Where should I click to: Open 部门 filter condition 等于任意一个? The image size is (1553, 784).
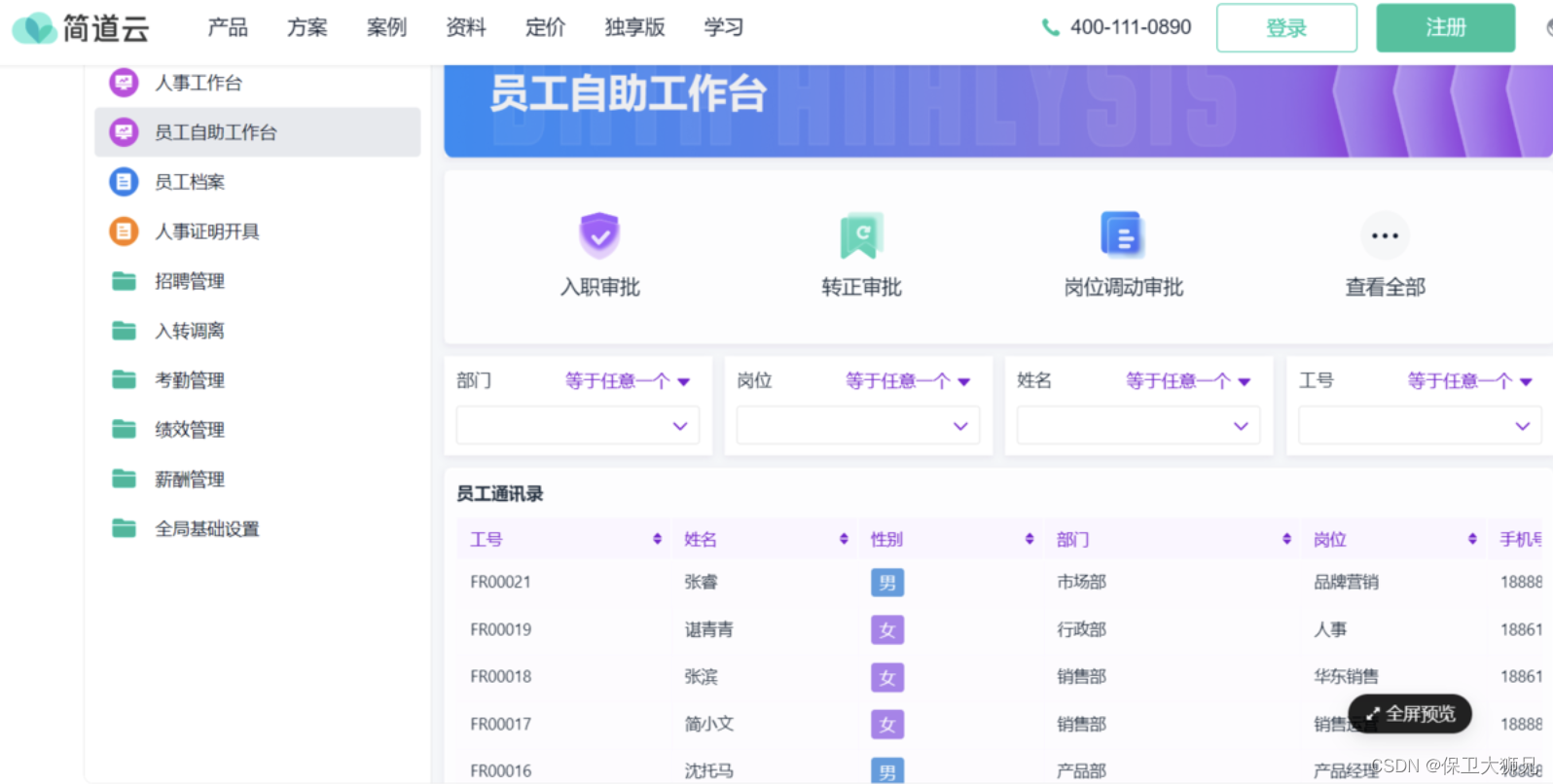628,380
